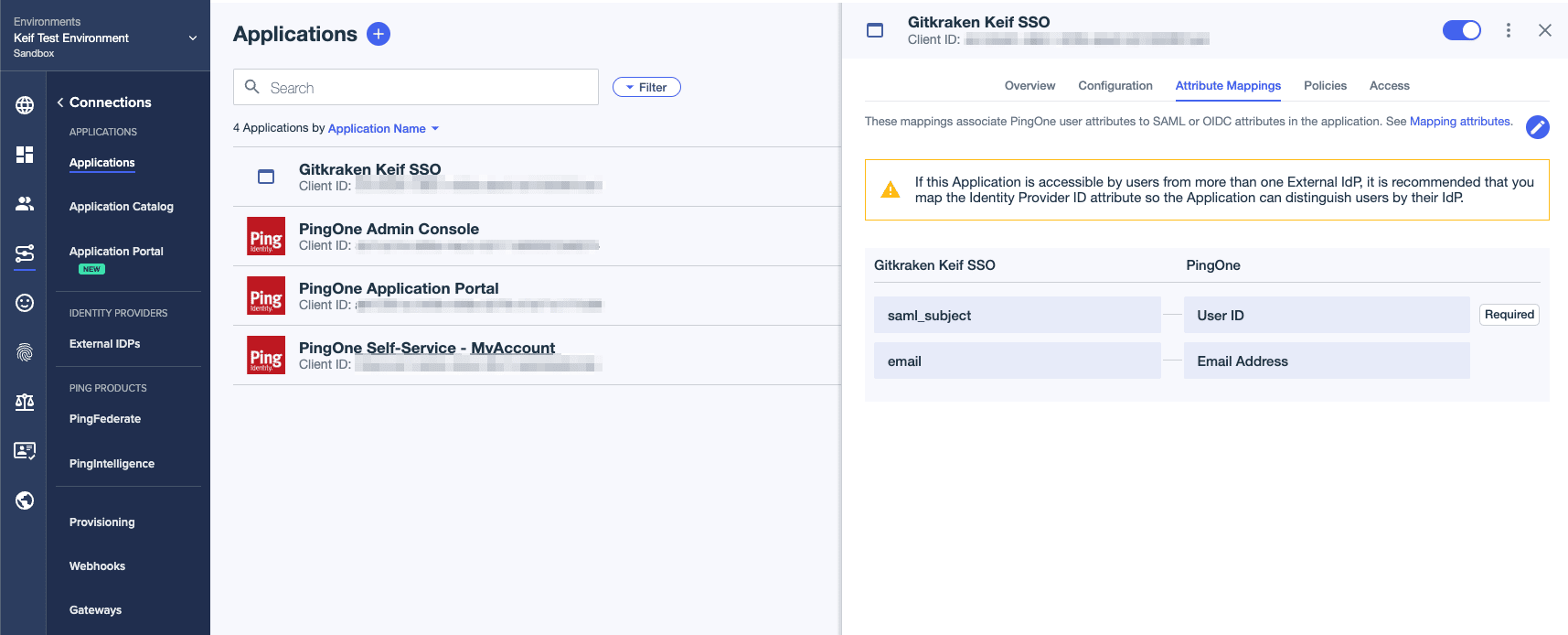Collapse the Connections menu with back chevron
The image size is (1568, 635).
point(60,102)
